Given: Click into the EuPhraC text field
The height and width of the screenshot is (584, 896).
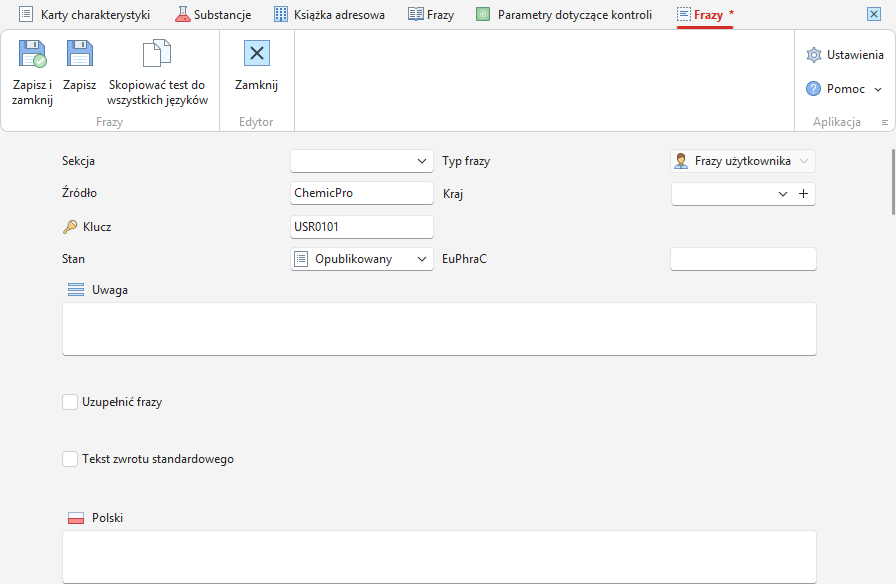Looking at the screenshot, I should (743, 259).
